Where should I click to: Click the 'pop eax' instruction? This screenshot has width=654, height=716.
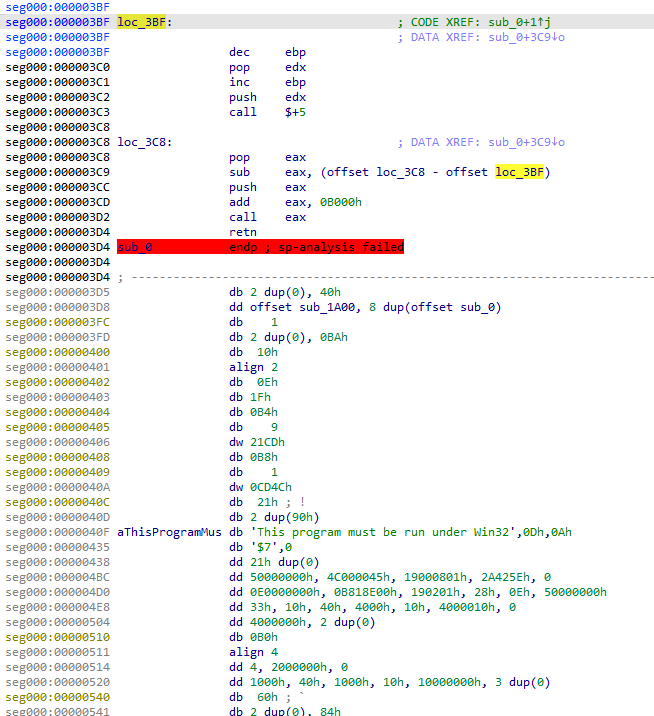(x=267, y=157)
